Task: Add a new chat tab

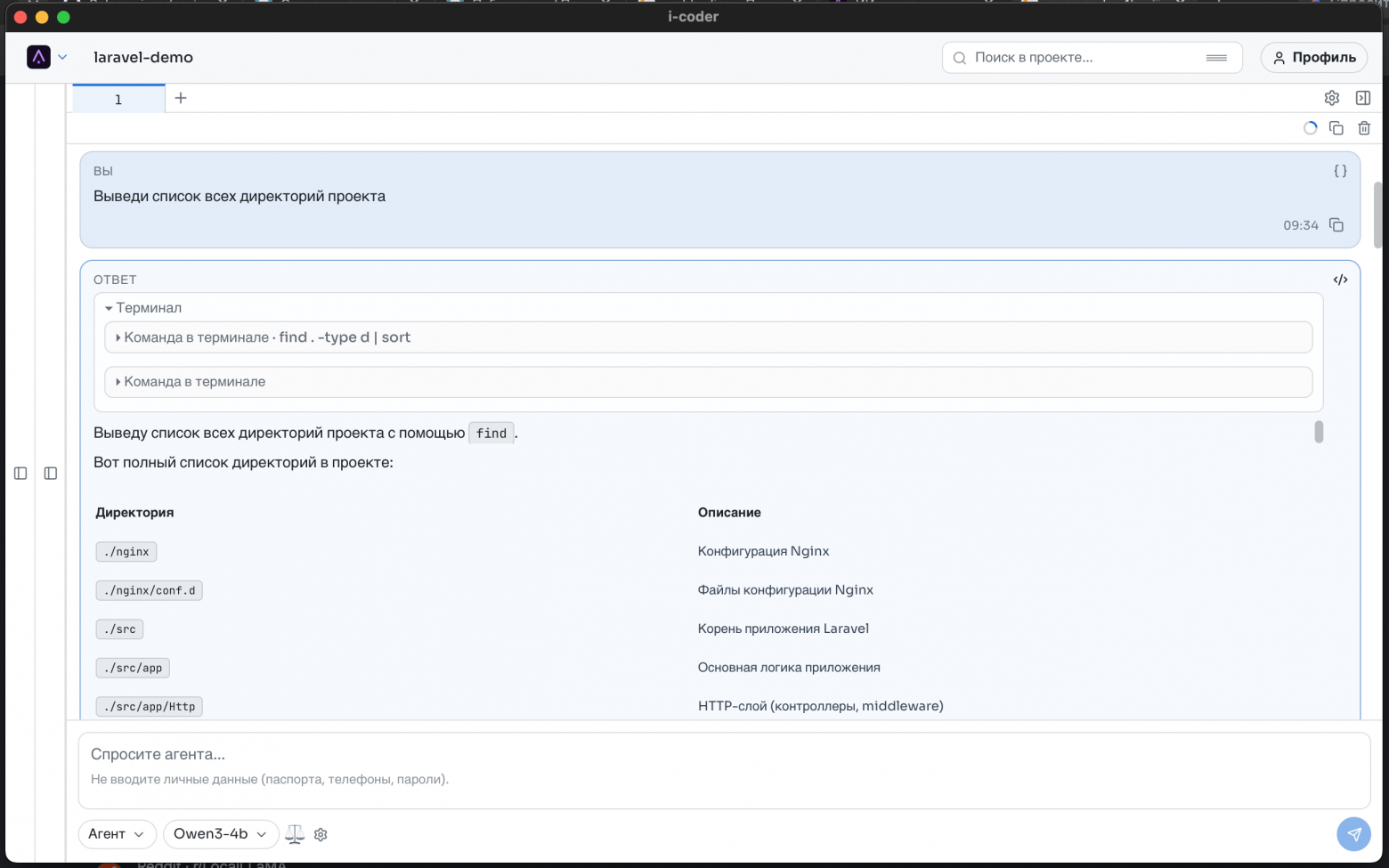Action: [x=181, y=98]
